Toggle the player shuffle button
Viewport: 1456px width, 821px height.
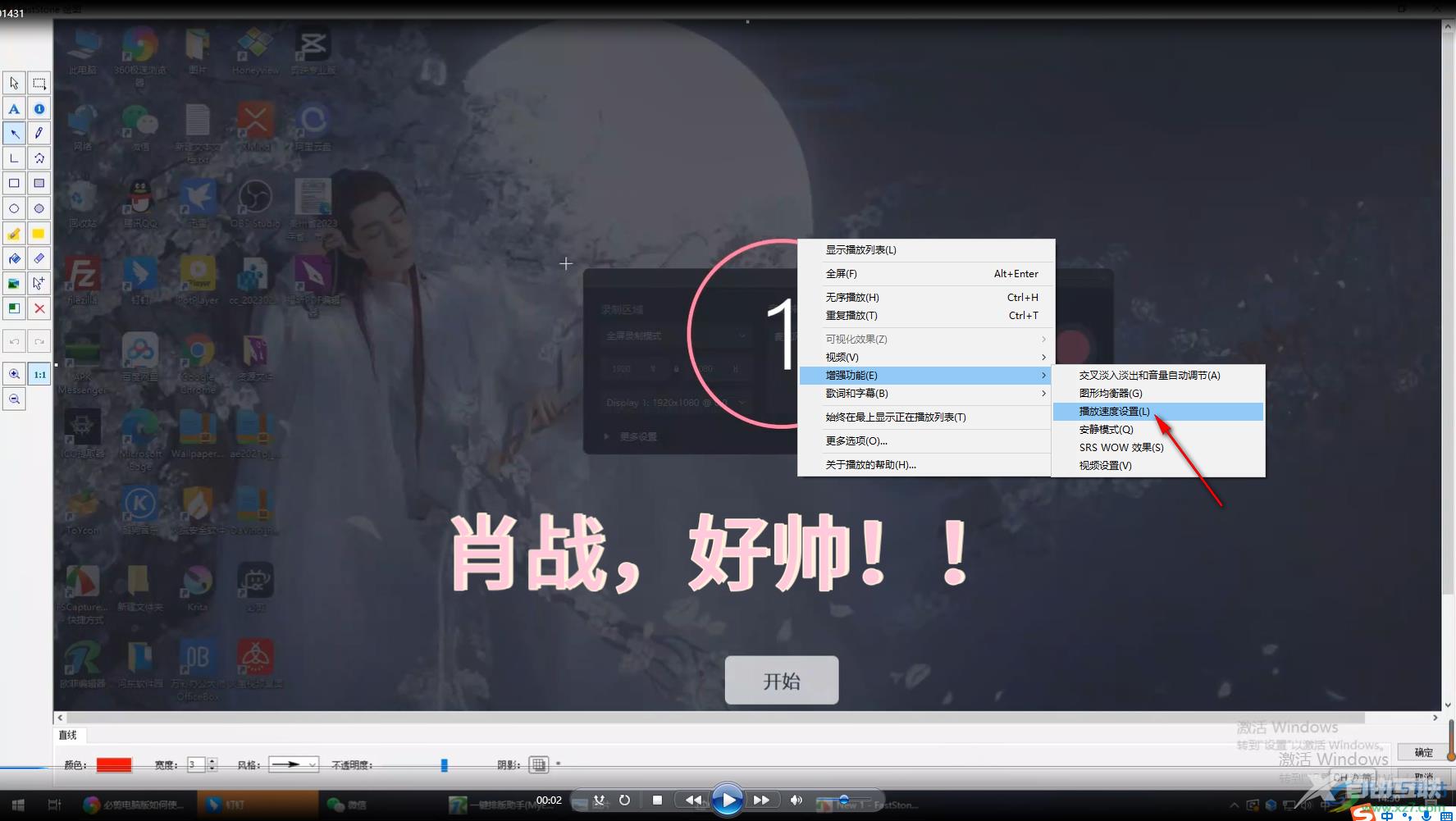[x=600, y=800]
